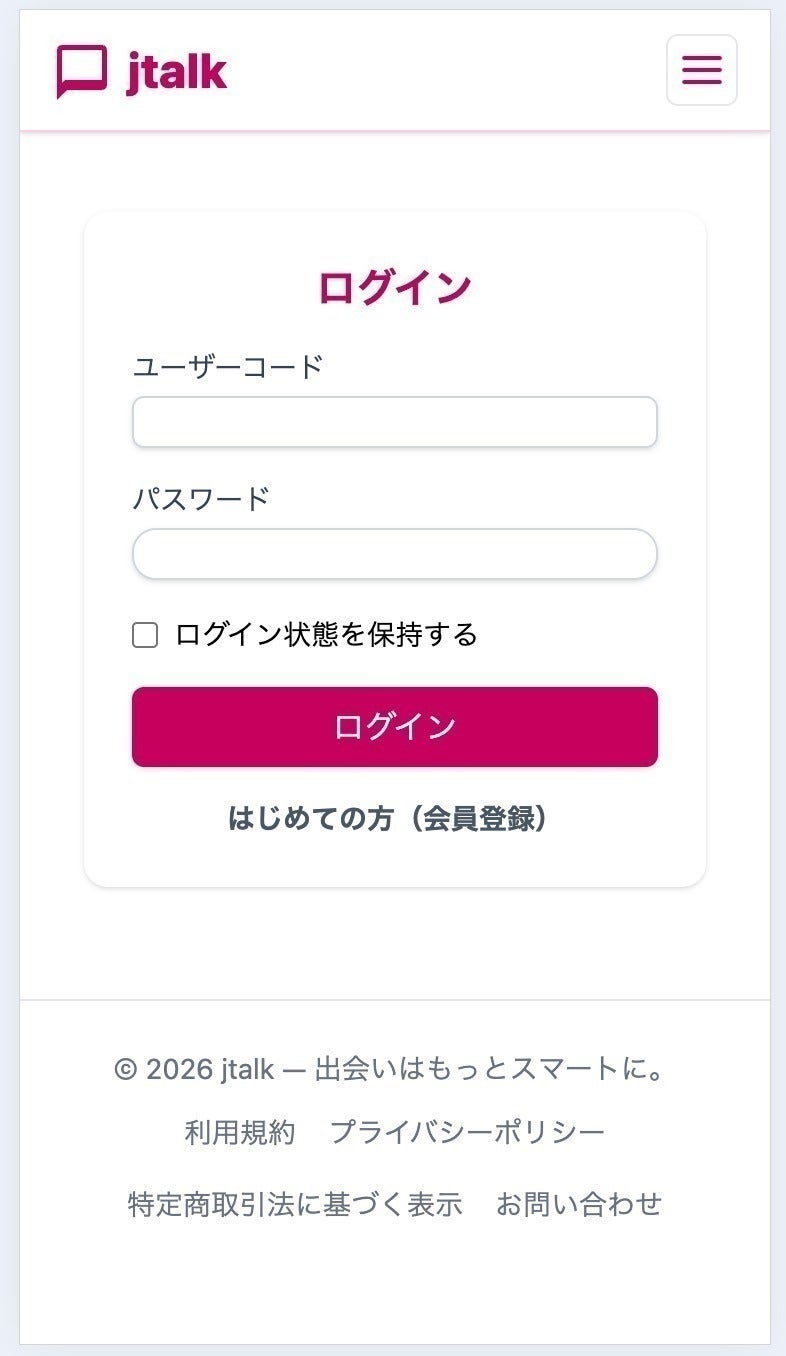786x1356 pixels.
Task: Focus the パスワード input field
Action: [x=394, y=554]
